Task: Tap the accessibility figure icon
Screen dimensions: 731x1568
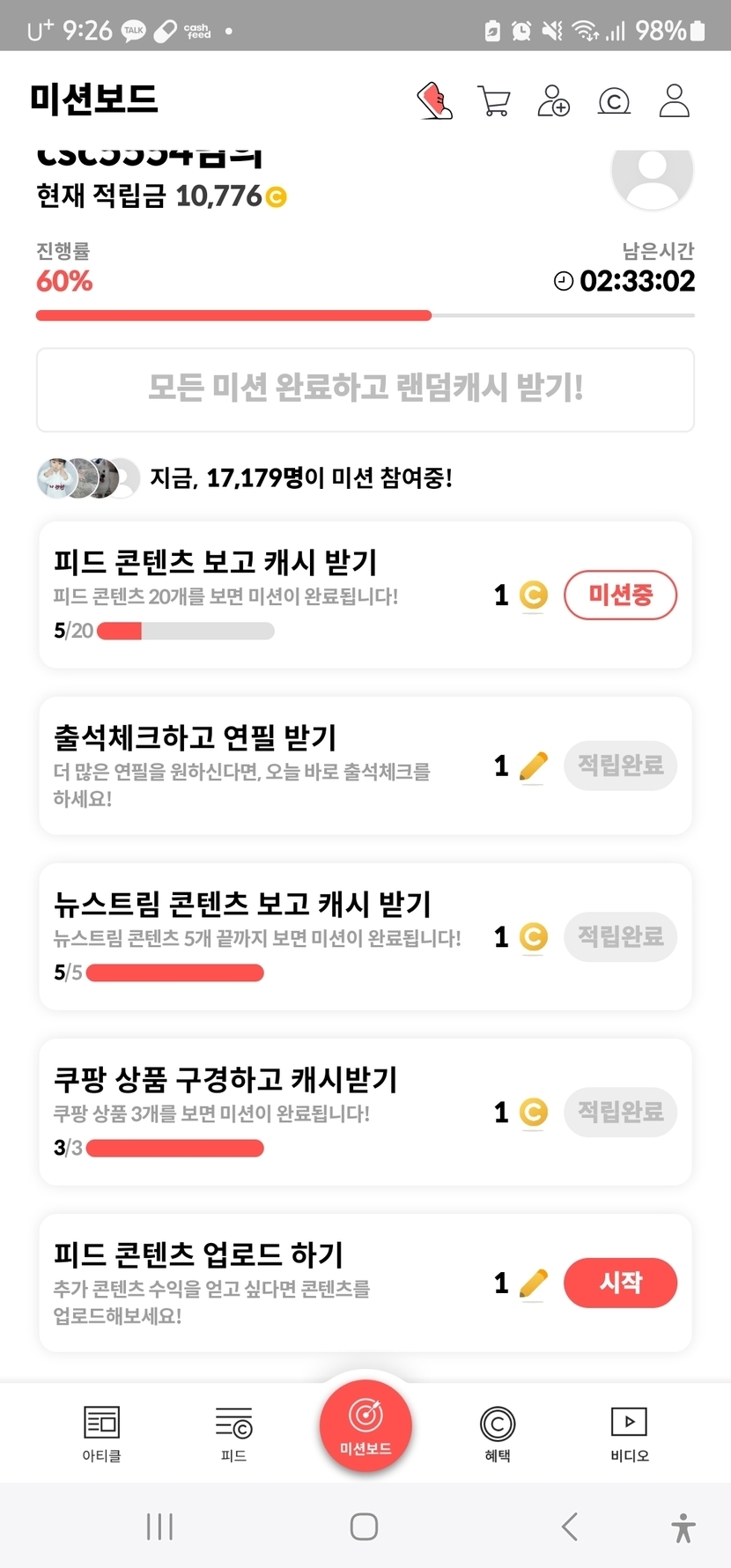Action: pos(683,1527)
